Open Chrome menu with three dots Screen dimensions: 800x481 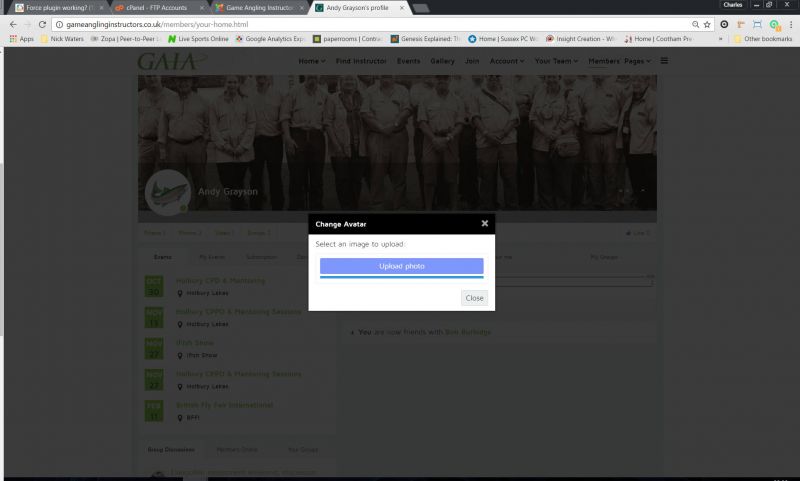[x=791, y=24]
